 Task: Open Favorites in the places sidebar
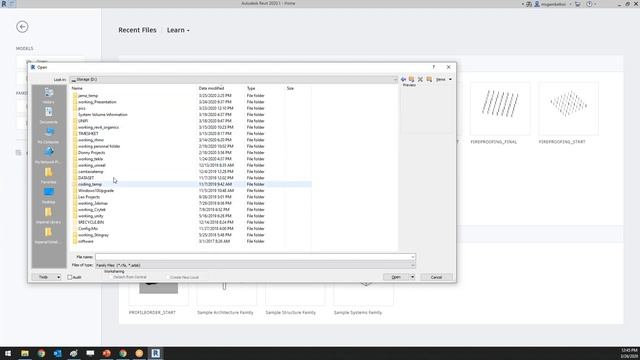click(x=49, y=175)
